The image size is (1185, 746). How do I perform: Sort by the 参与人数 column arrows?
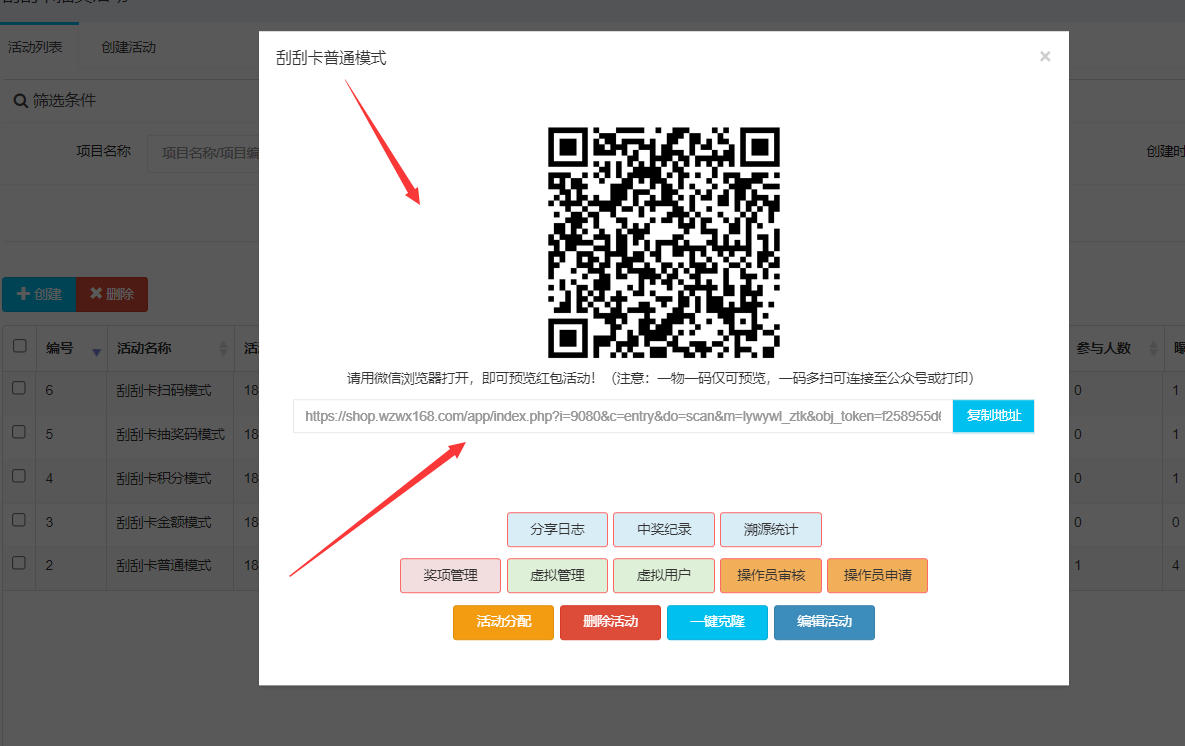(x=1153, y=348)
